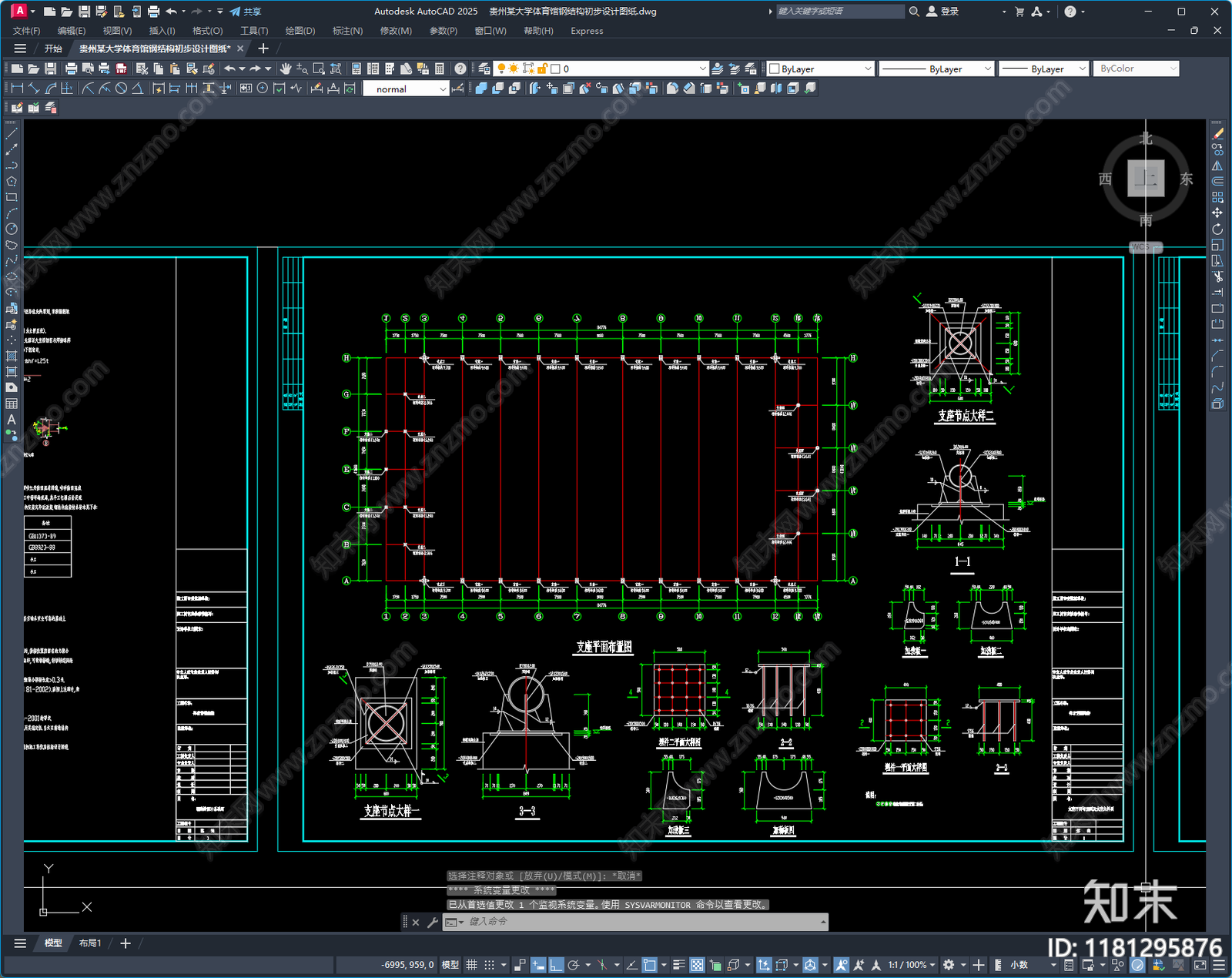This screenshot has height=978, width=1232.
Task: Toggle Ortho mode in status bar
Action: 556,965
